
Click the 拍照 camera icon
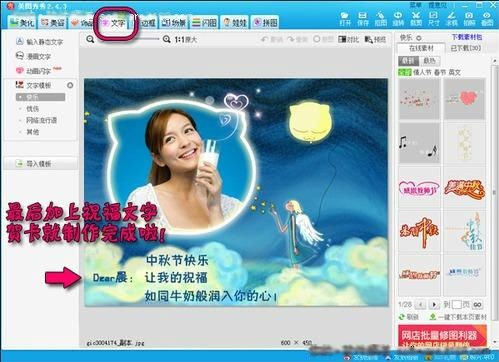tap(469, 19)
